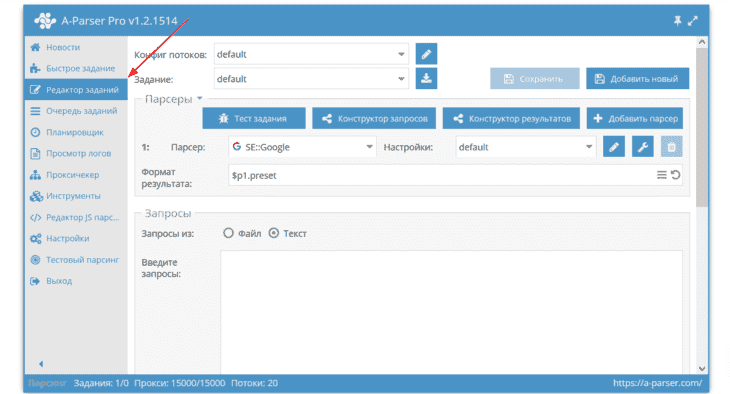This screenshot has width=730, height=394.
Task: Select the Файл radio button
Action: 228,233
